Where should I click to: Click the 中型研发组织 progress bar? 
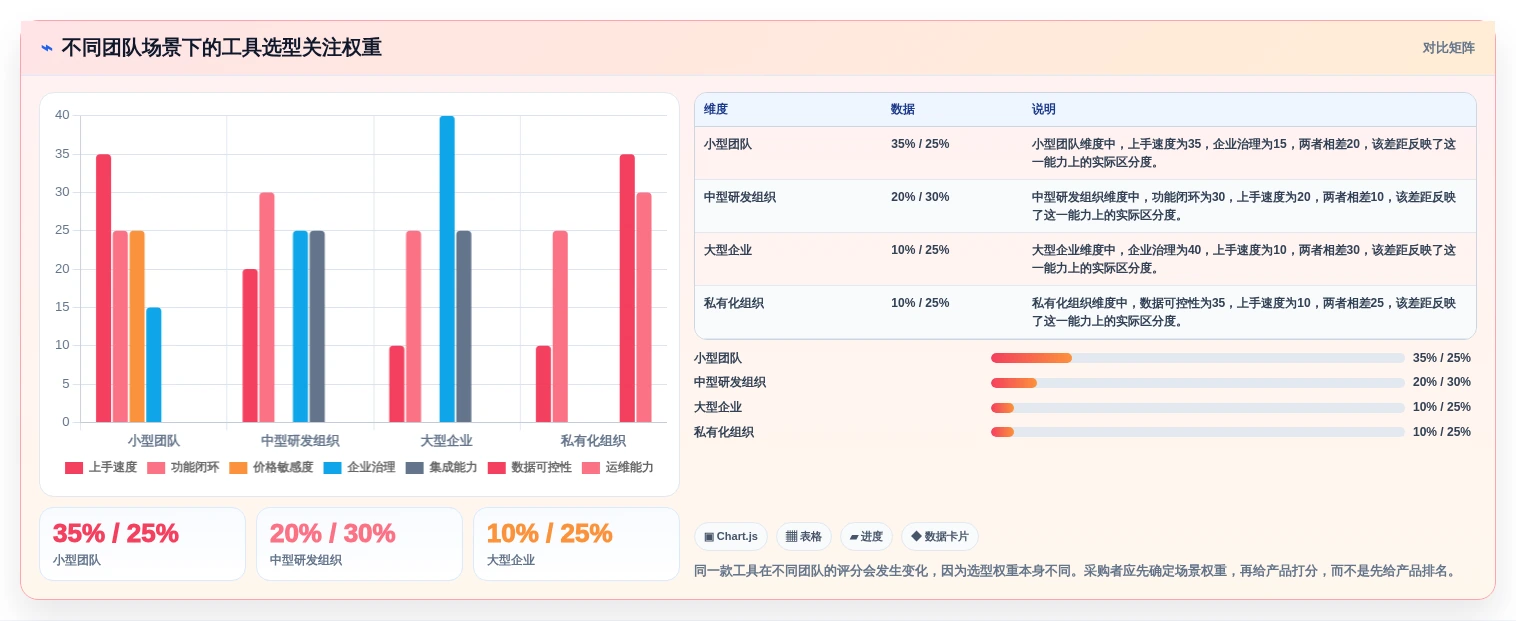click(x=1198, y=383)
